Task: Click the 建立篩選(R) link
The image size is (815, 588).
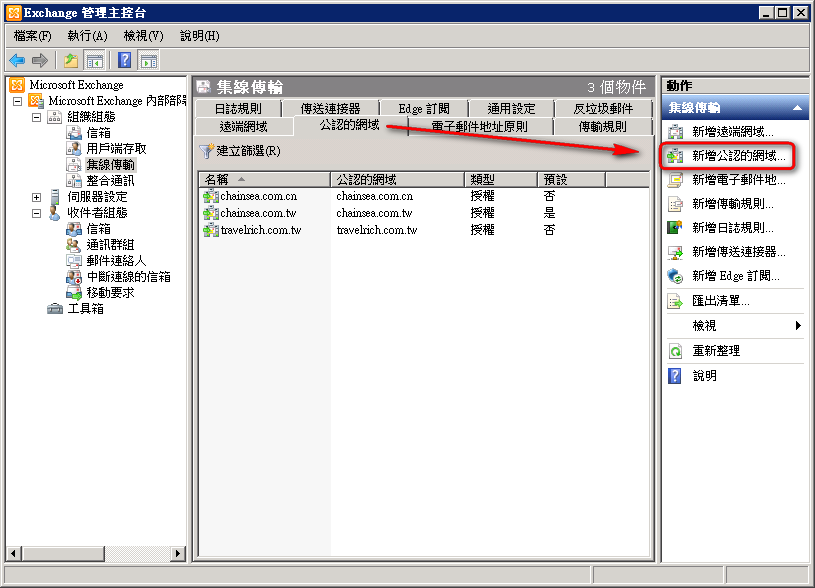Action: (248, 151)
